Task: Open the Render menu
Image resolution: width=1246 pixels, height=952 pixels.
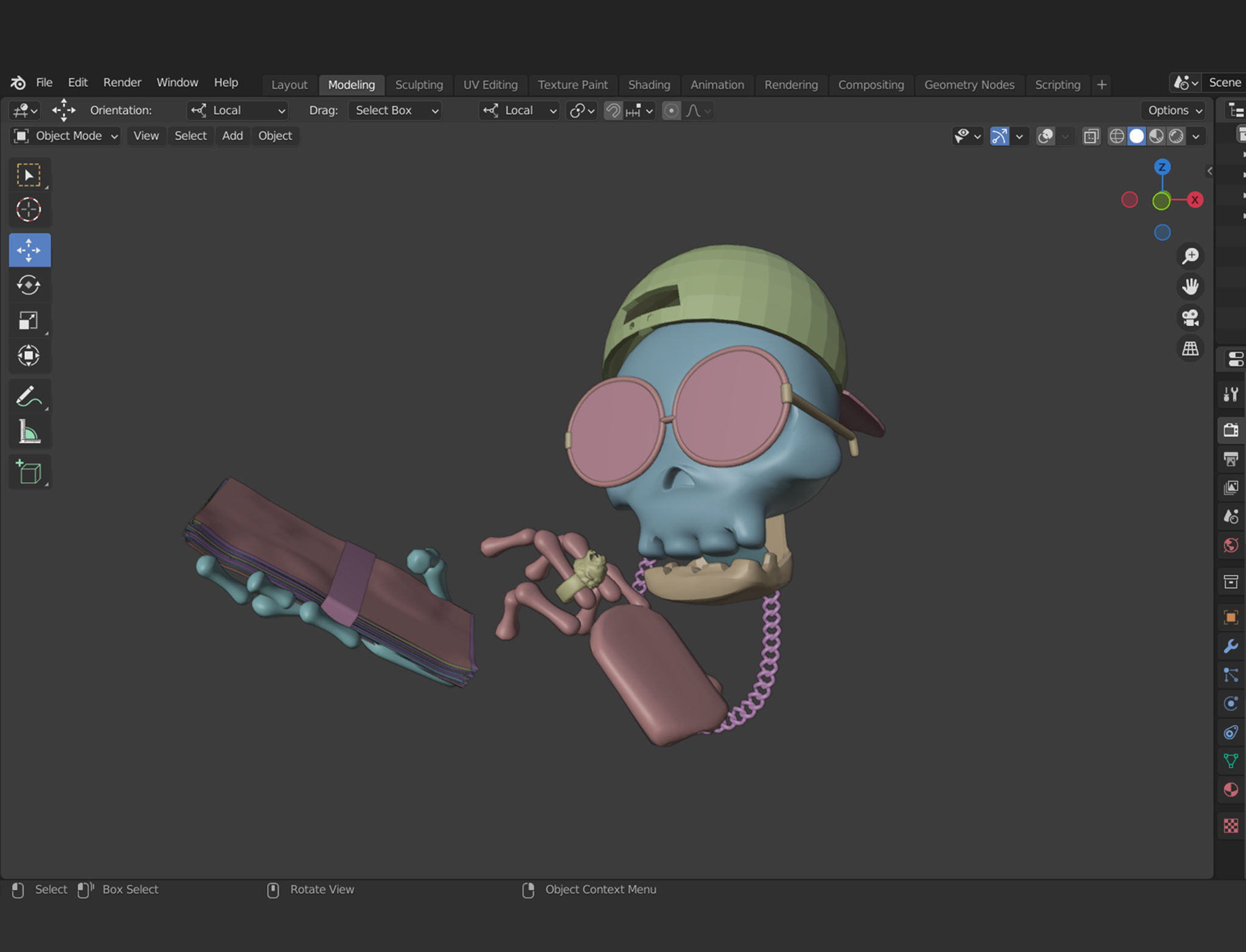Action: pyautogui.click(x=122, y=83)
